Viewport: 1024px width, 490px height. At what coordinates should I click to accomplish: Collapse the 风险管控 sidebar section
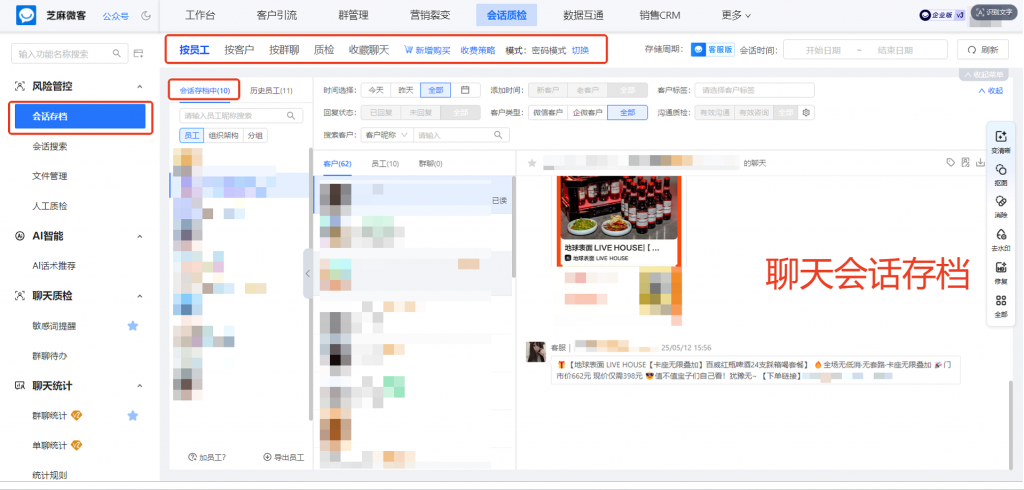pos(138,86)
